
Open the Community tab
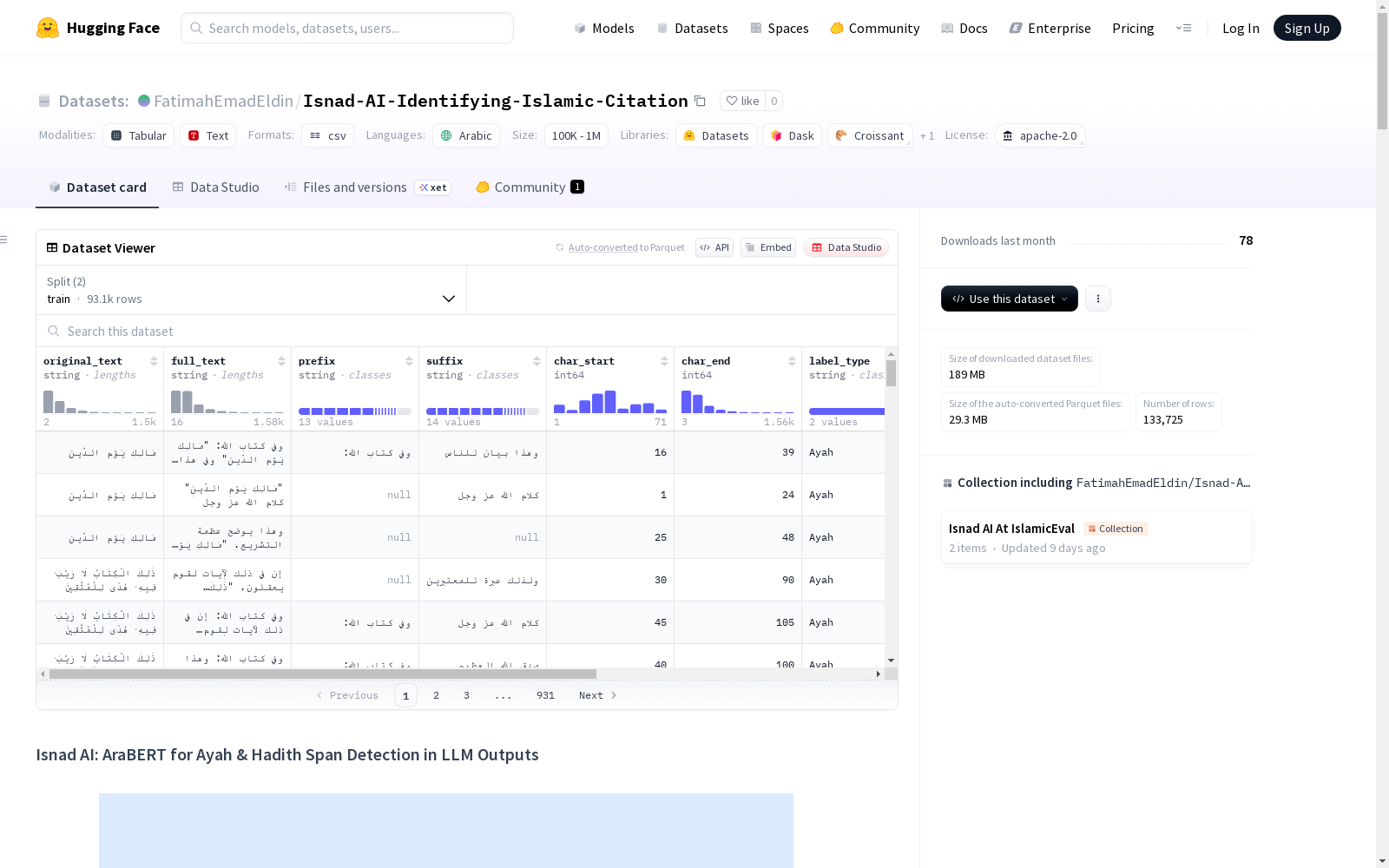click(530, 187)
